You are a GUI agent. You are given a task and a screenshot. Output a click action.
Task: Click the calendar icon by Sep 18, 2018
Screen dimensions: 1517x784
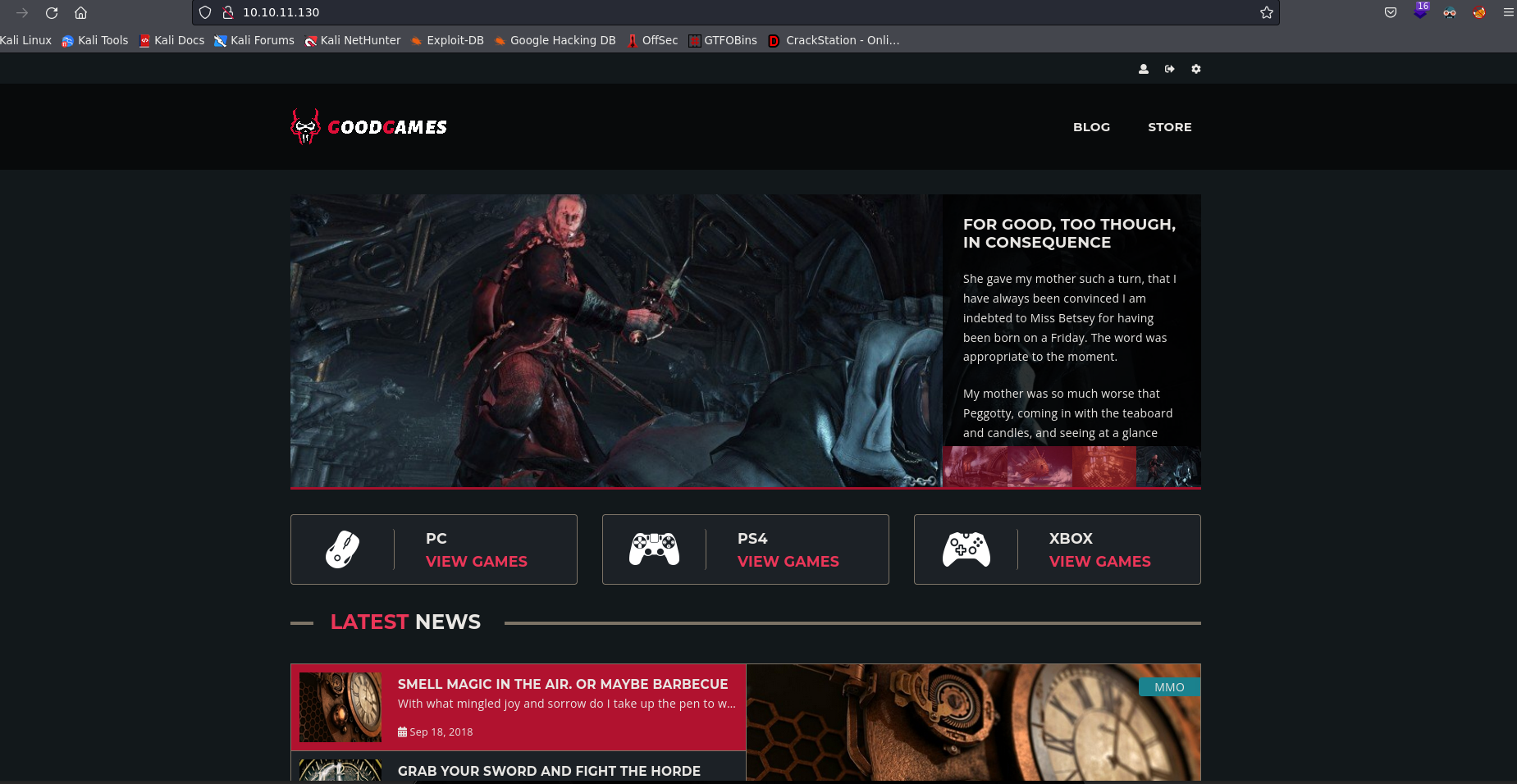[x=402, y=732]
